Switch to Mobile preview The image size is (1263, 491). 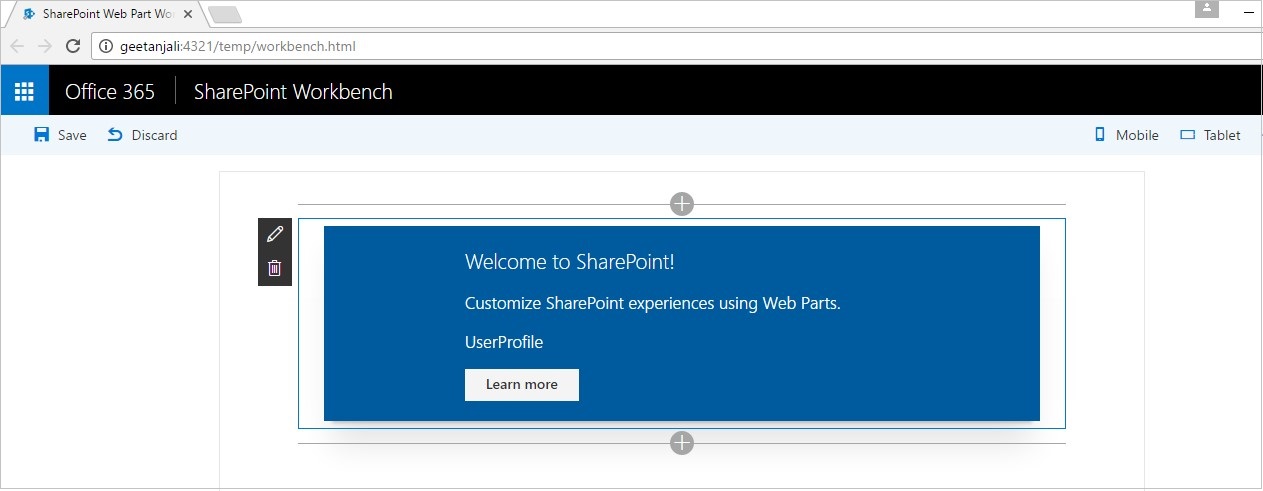[1126, 135]
